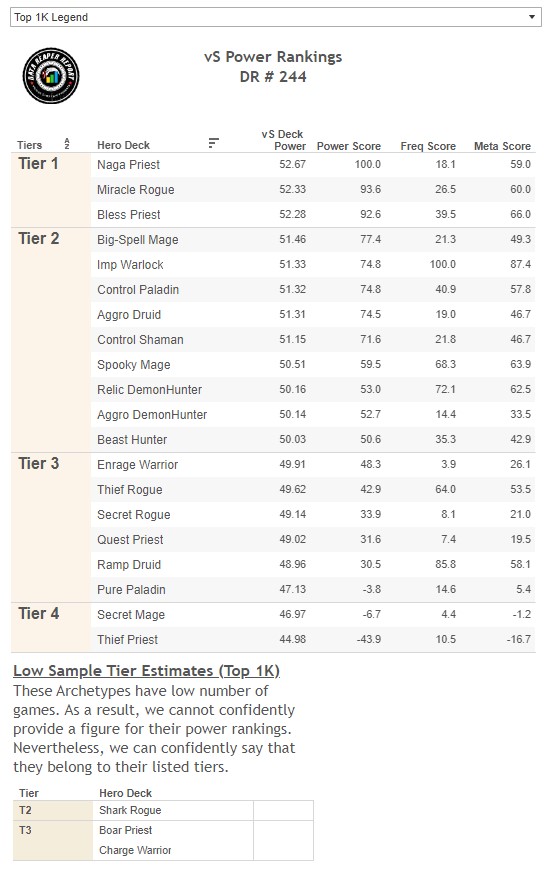Image resolution: width=551 pixels, height=870 pixels.
Task: Select Relic DemonHunter in the table
Action: [149, 390]
